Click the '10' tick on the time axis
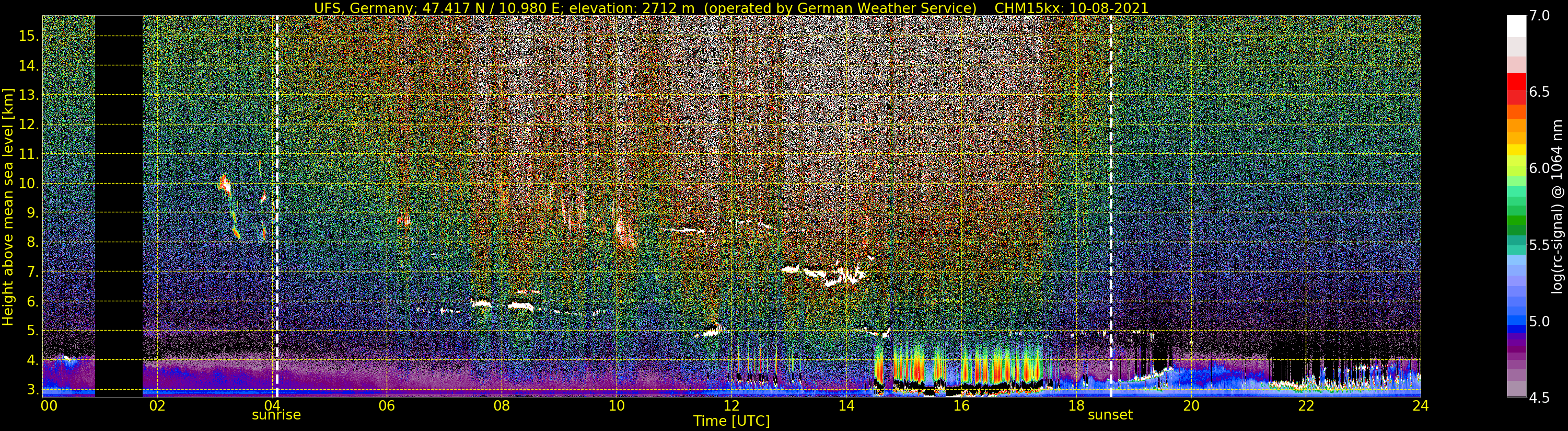1568x431 pixels. (616, 405)
